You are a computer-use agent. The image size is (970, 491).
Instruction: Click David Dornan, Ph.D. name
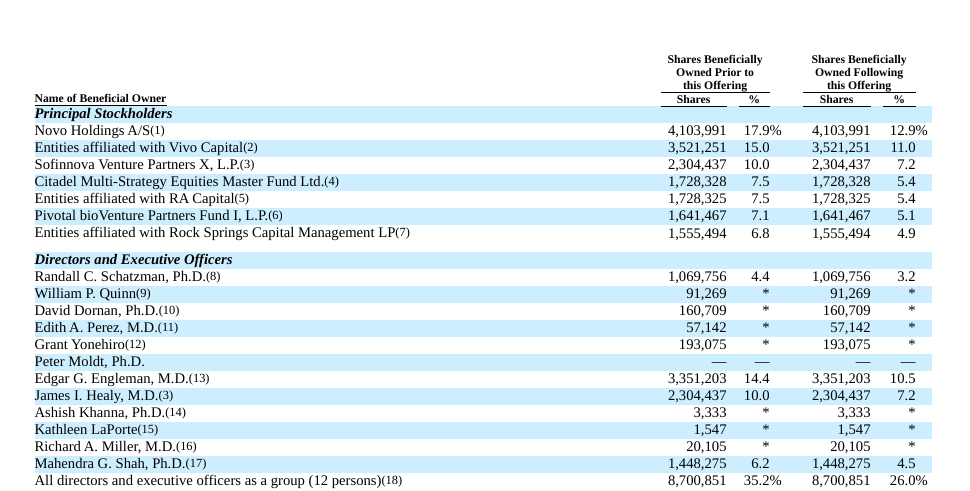pos(97,310)
